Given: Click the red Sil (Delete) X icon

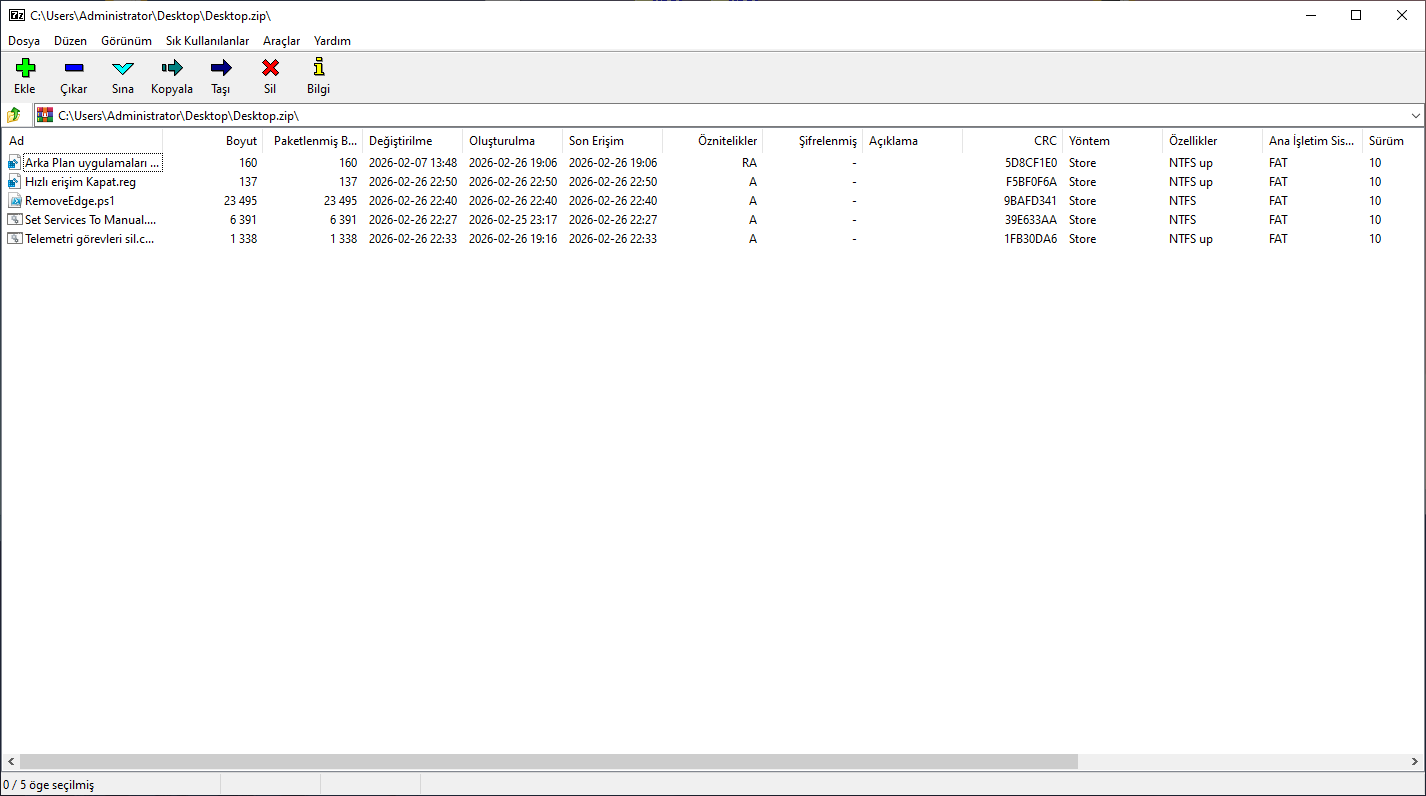Looking at the screenshot, I should (270, 68).
